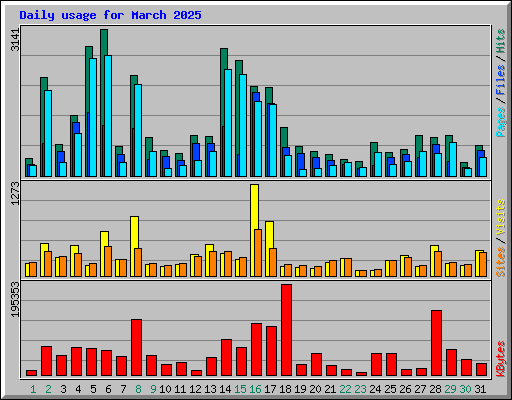The image size is (512, 400).
Task: Click day 31 on the x-axis
Action: click(480, 389)
